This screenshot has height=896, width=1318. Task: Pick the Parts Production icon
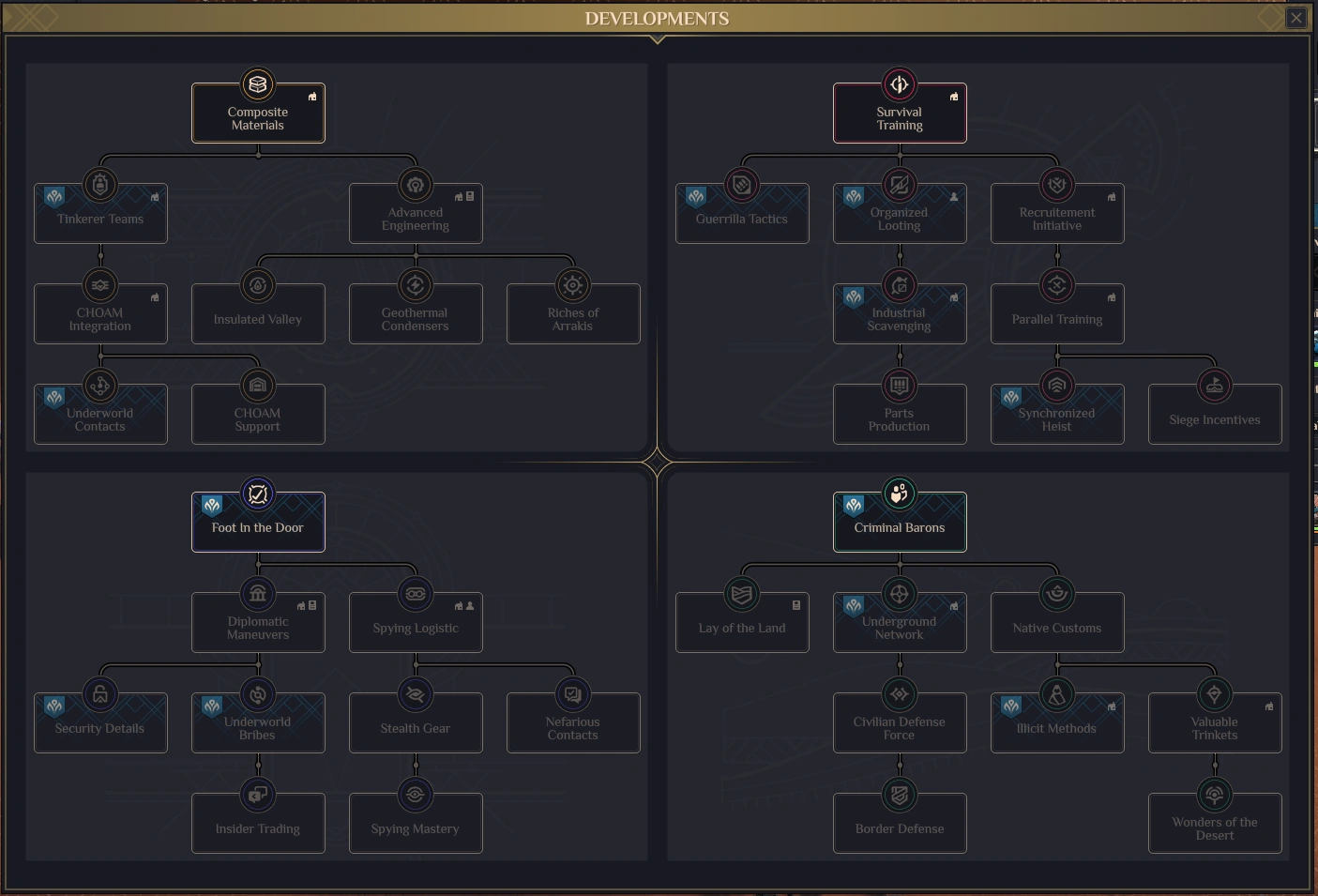pyautogui.click(x=900, y=386)
